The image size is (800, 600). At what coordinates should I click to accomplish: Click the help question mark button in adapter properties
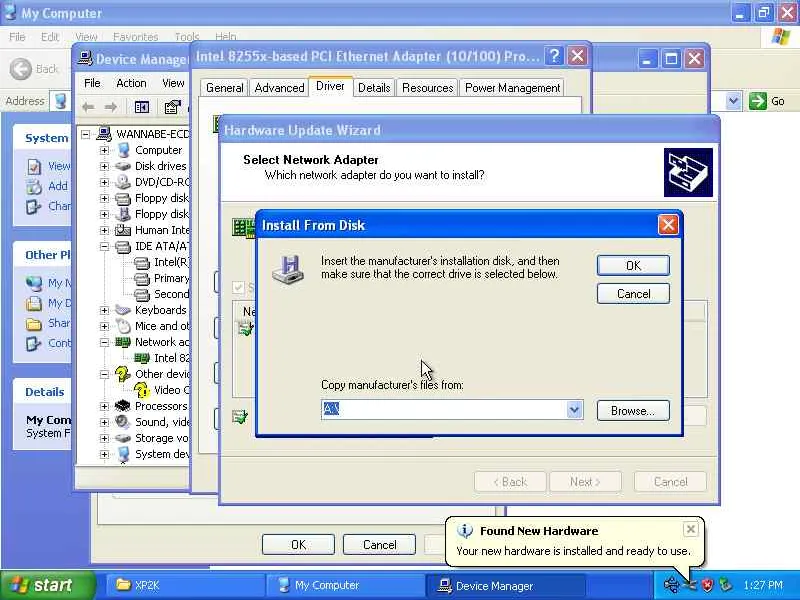point(554,56)
